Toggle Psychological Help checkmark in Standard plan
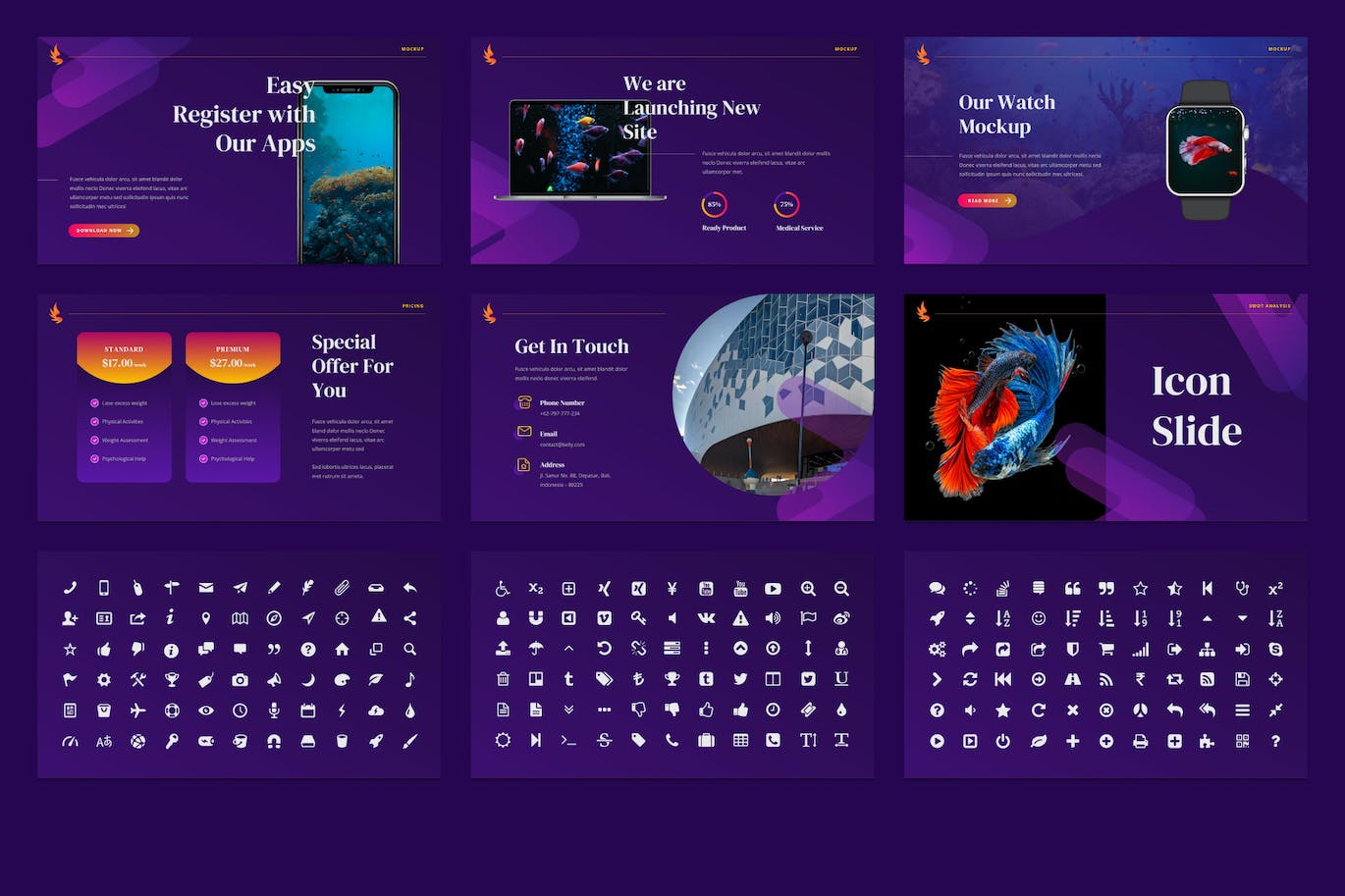This screenshot has height=896, width=1345. (94, 458)
